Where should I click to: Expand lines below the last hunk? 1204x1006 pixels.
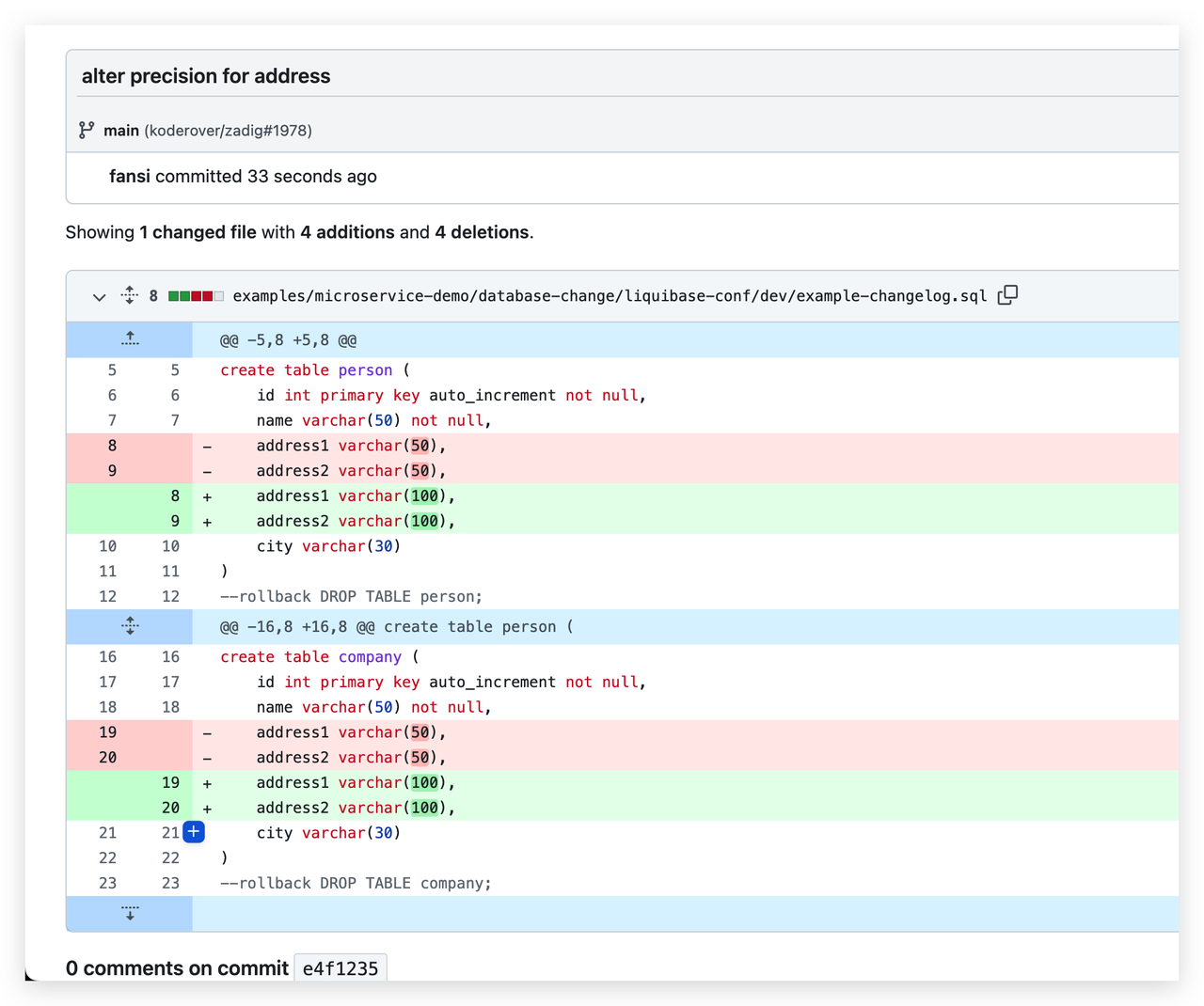(x=130, y=913)
